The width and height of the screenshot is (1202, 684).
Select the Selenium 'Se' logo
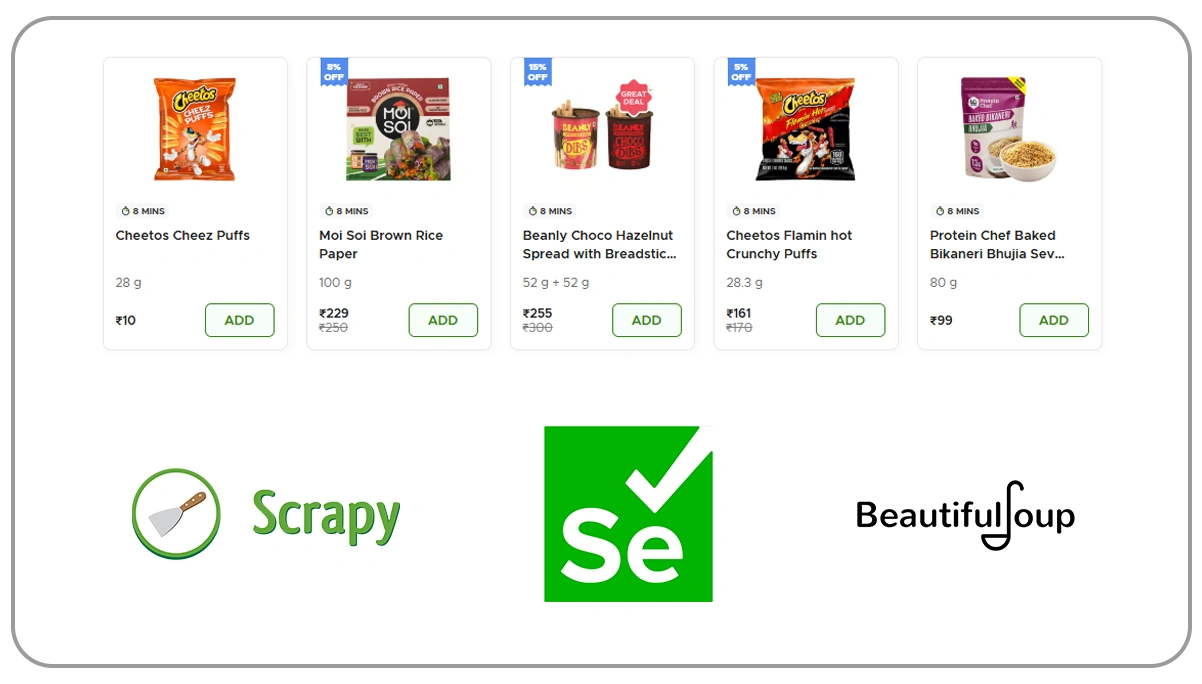pos(628,514)
